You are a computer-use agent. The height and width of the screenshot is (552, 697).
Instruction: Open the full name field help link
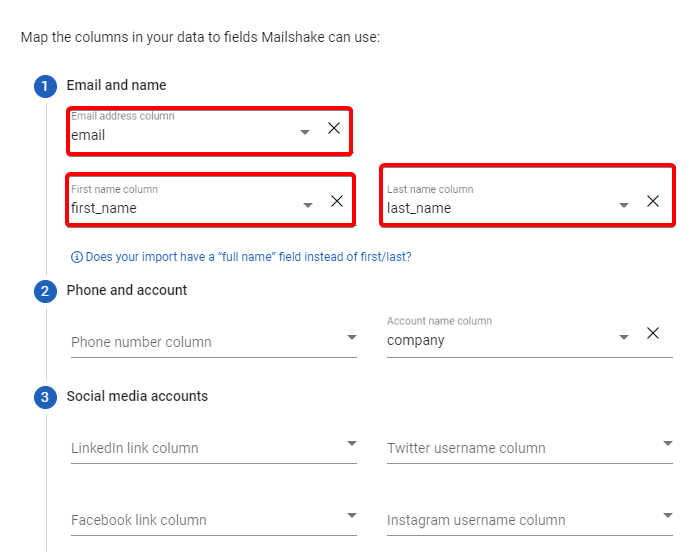[248, 257]
